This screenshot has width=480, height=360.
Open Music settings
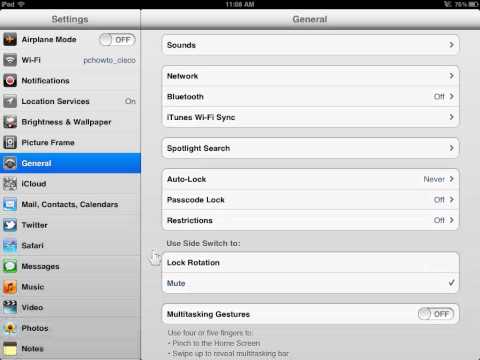coord(70,287)
